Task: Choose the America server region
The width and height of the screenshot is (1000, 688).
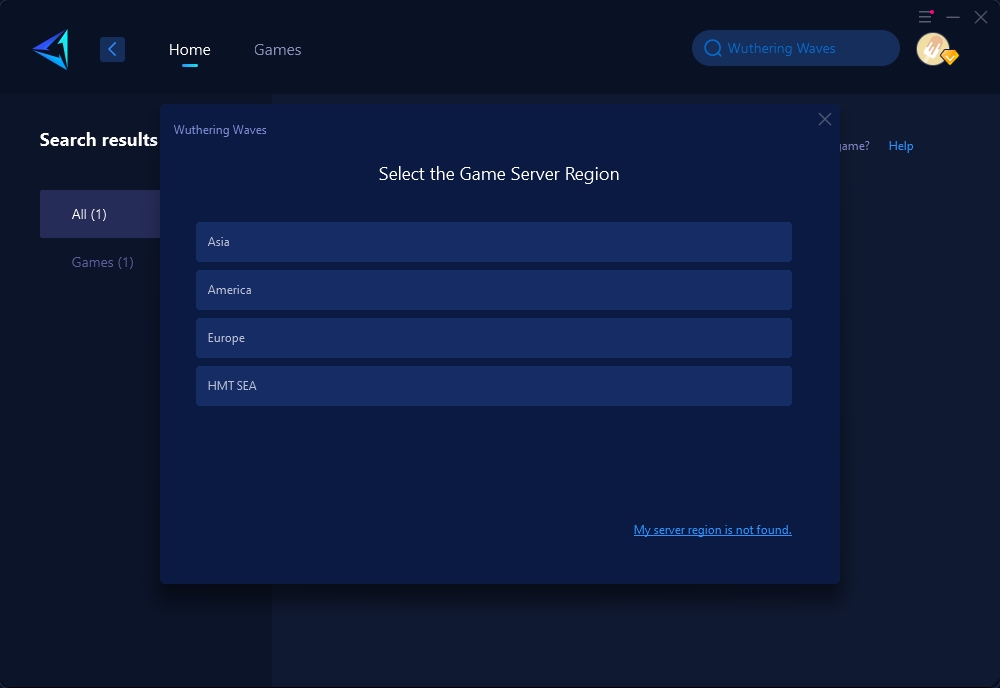Action: coord(494,289)
